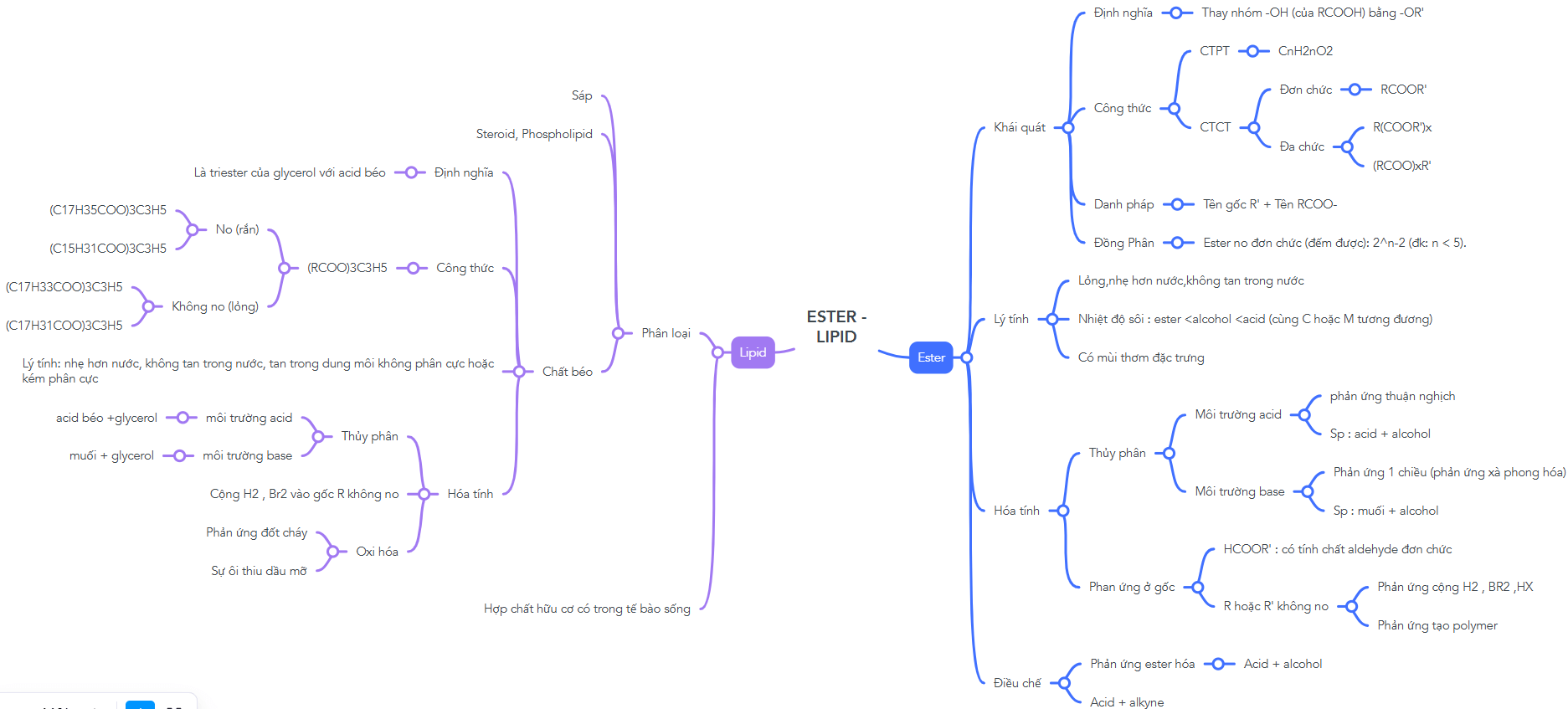Select the 'Steroid, Phospholipid' node
1568x709 pixels.
coord(534,134)
